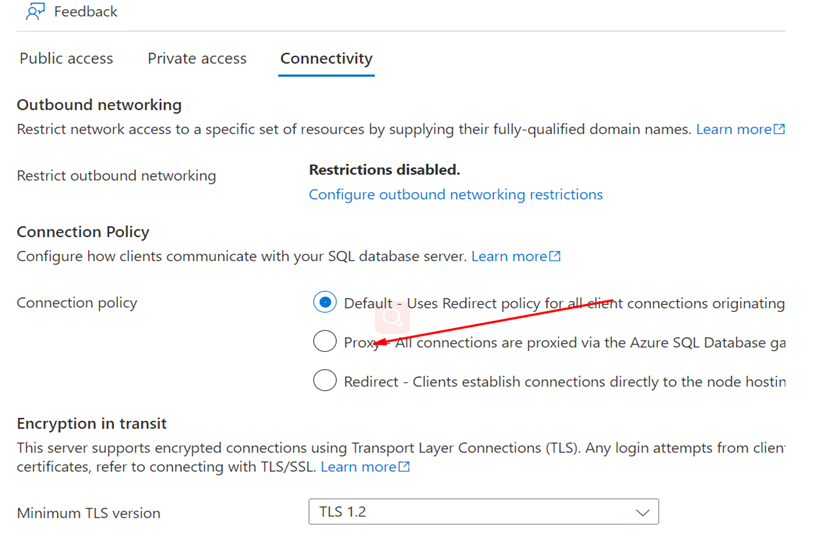833x557 pixels.
Task: Choose the Proxy connection policy option
Action: pyautogui.click(x=325, y=341)
